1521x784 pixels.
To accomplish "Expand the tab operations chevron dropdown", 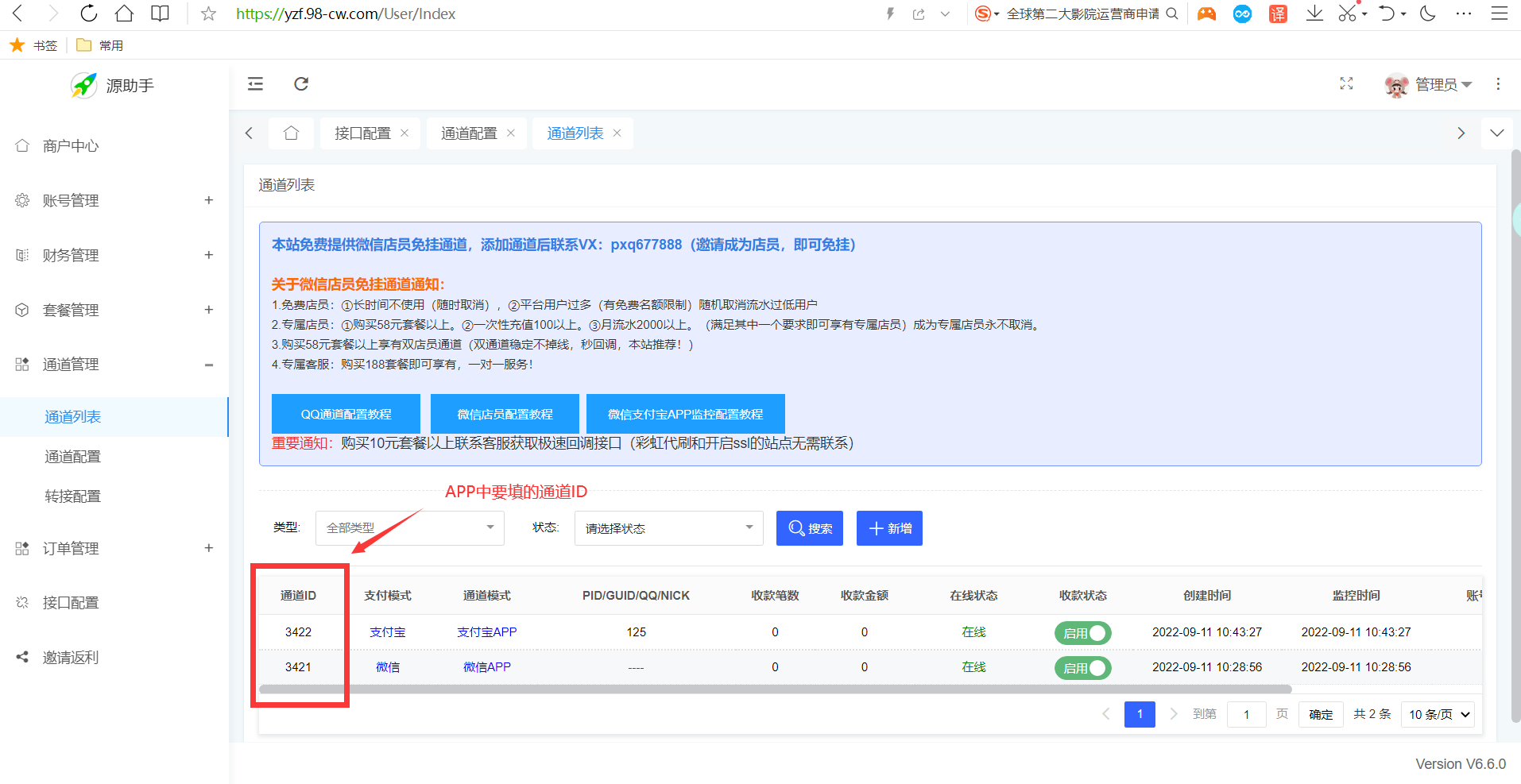I will tap(1497, 133).
